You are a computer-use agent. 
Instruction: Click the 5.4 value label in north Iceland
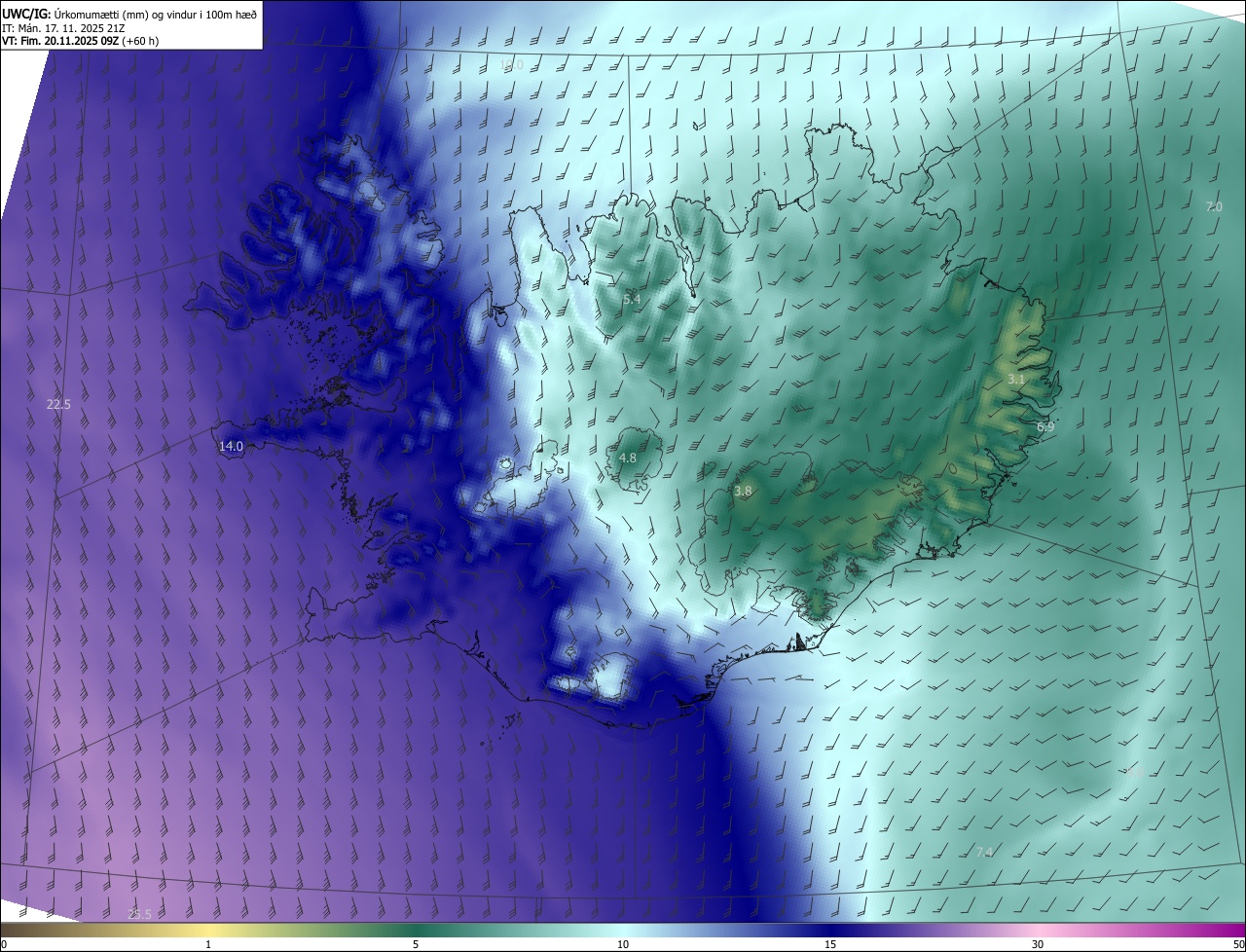(x=632, y=299)
